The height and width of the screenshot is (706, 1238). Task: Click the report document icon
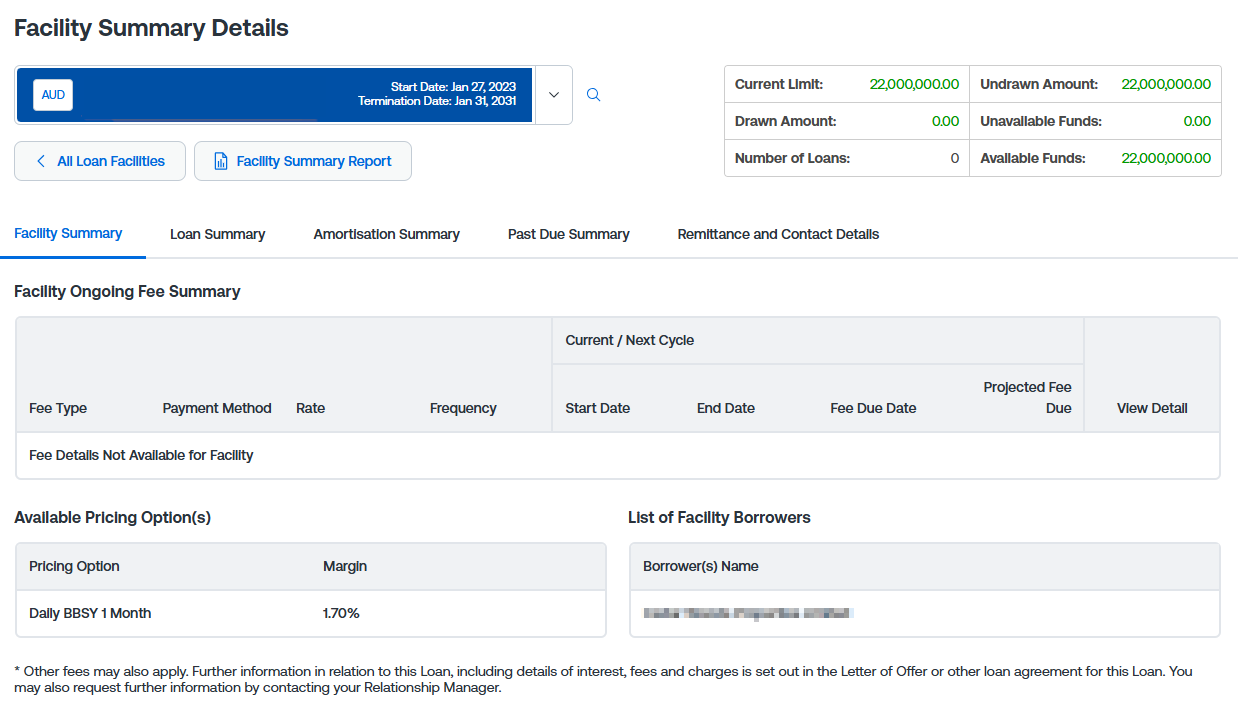(x=221, y=161)
